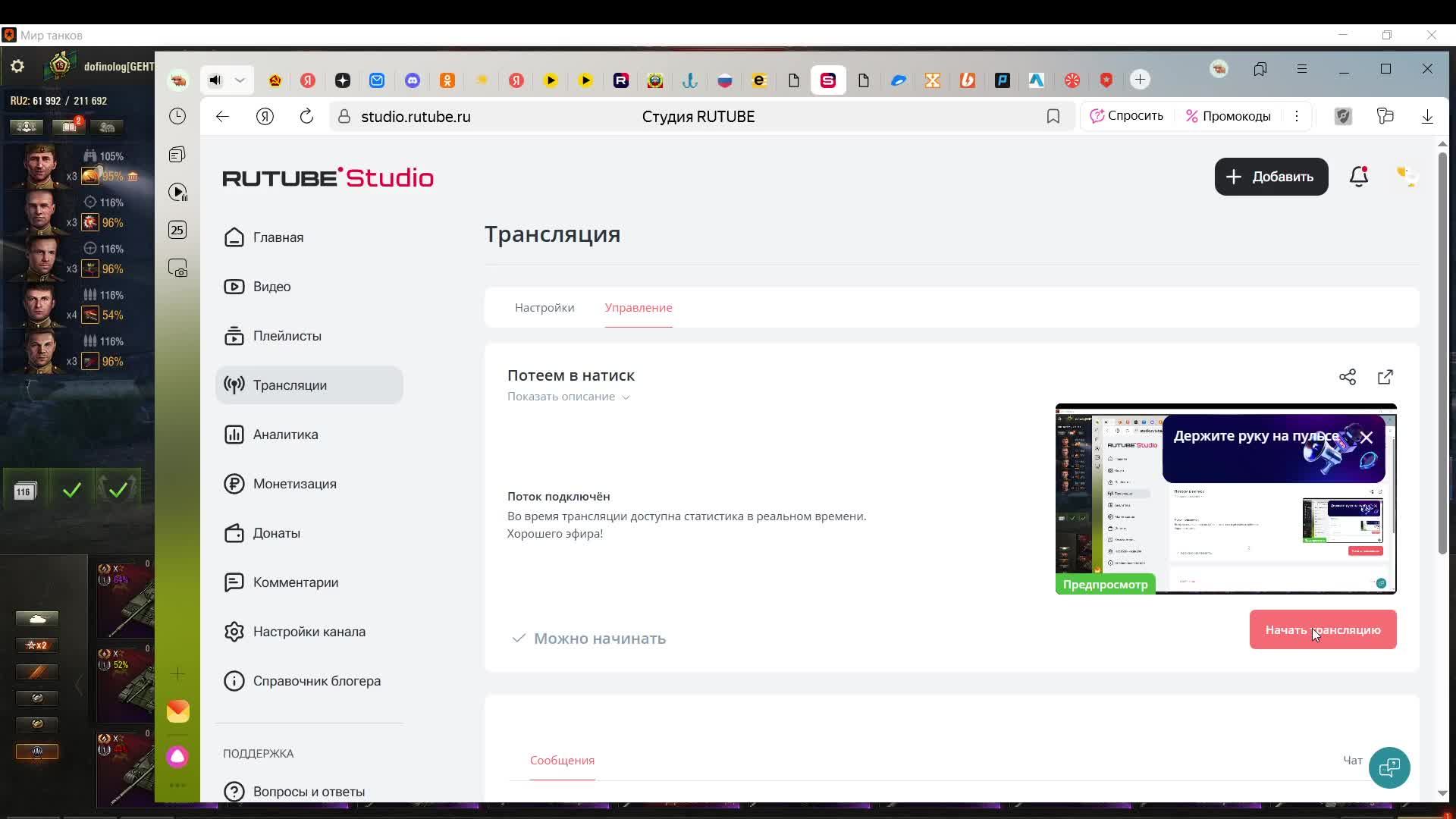Open the channel profile avatar
Image resolution: width=1456 pixels, height=819 pixels.
(x=1407, y=177)
